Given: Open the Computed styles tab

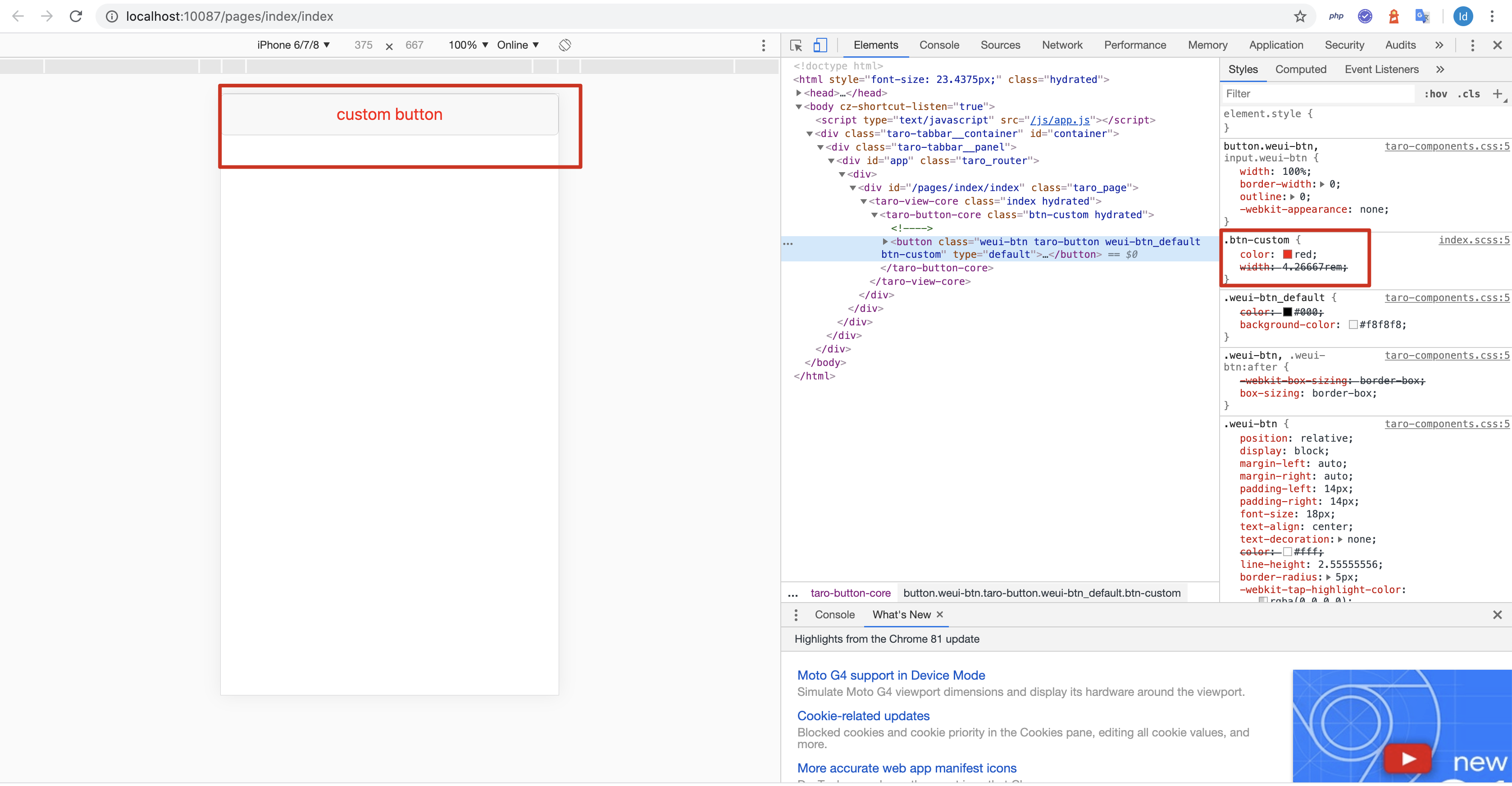Looking at the screenshot, I should 1301,69.
